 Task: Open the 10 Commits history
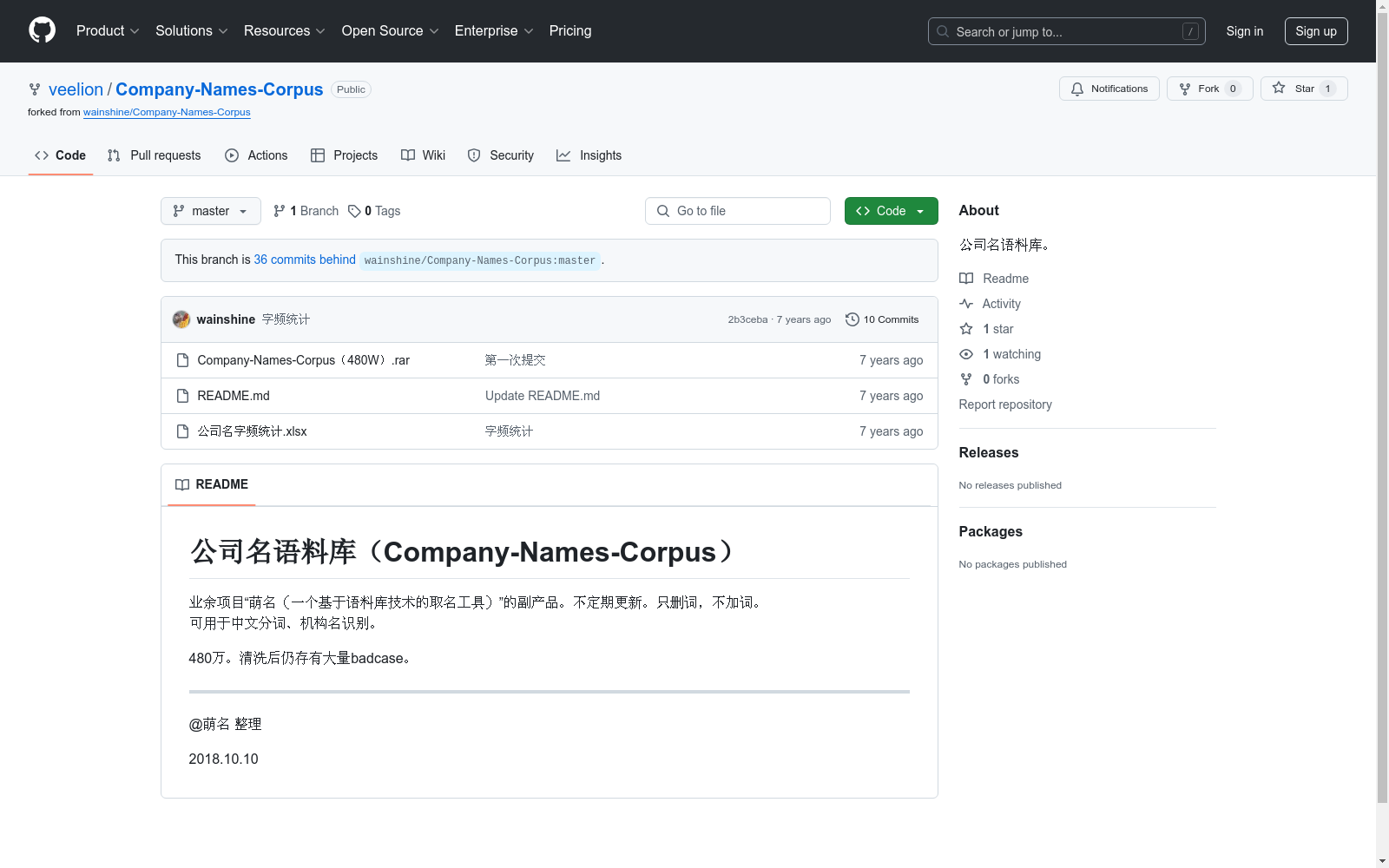coord(882,319)
